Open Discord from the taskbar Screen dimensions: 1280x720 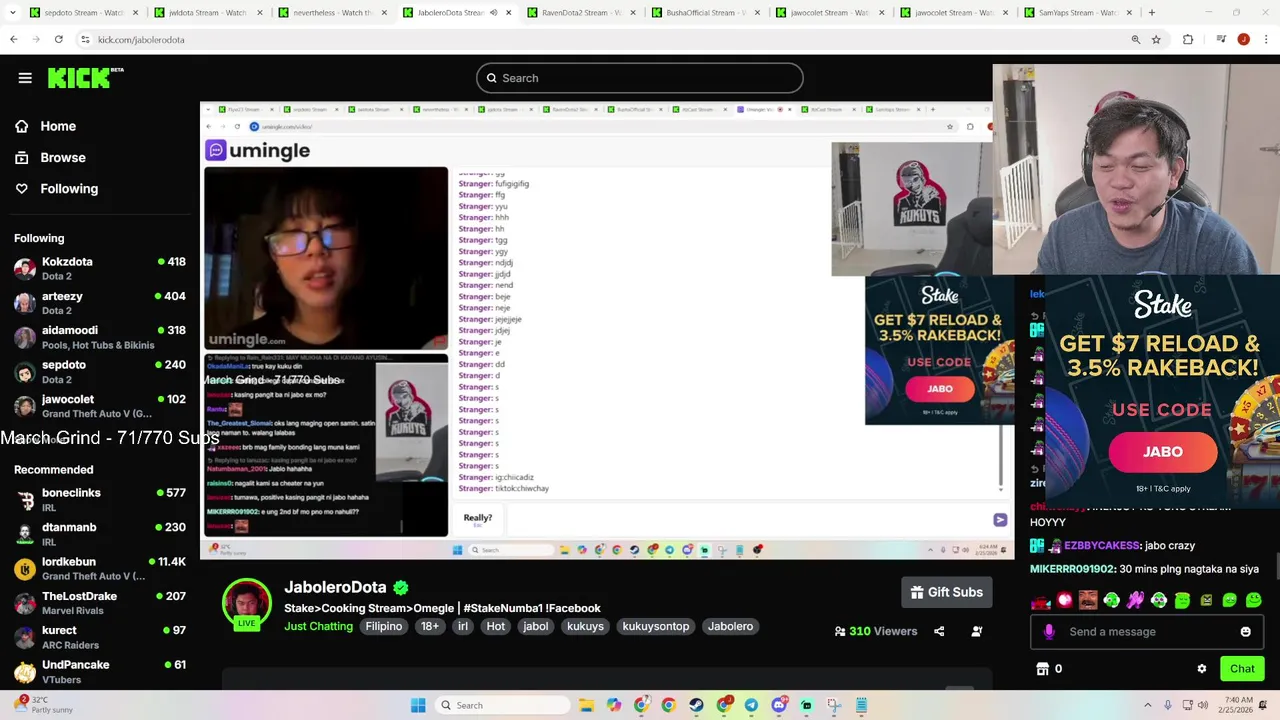tap(778, 705)
